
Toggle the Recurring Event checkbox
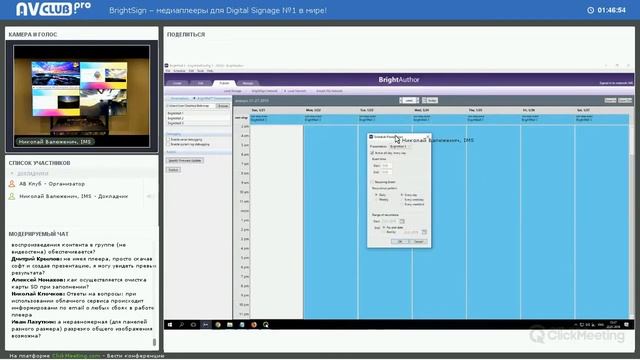point(372,182)
